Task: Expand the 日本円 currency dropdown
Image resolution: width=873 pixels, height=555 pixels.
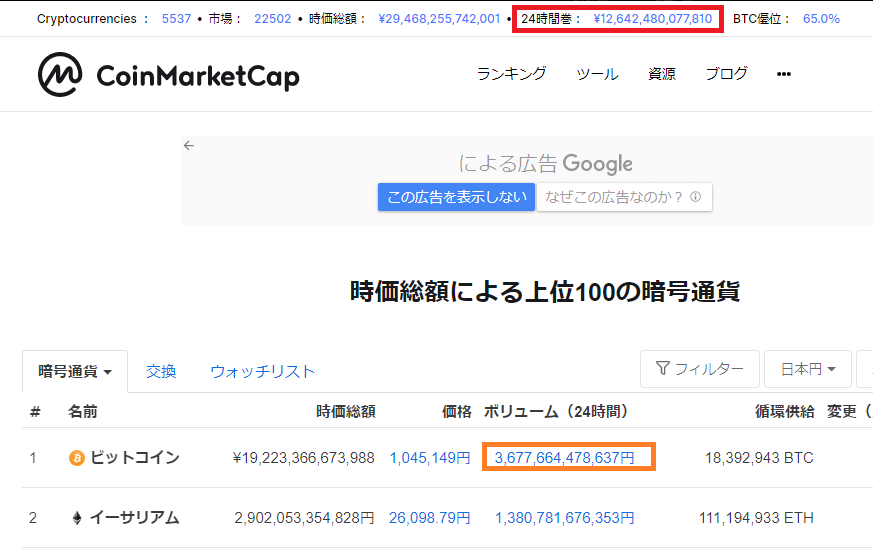Action: pyautogui.click(x=808, y=369)
